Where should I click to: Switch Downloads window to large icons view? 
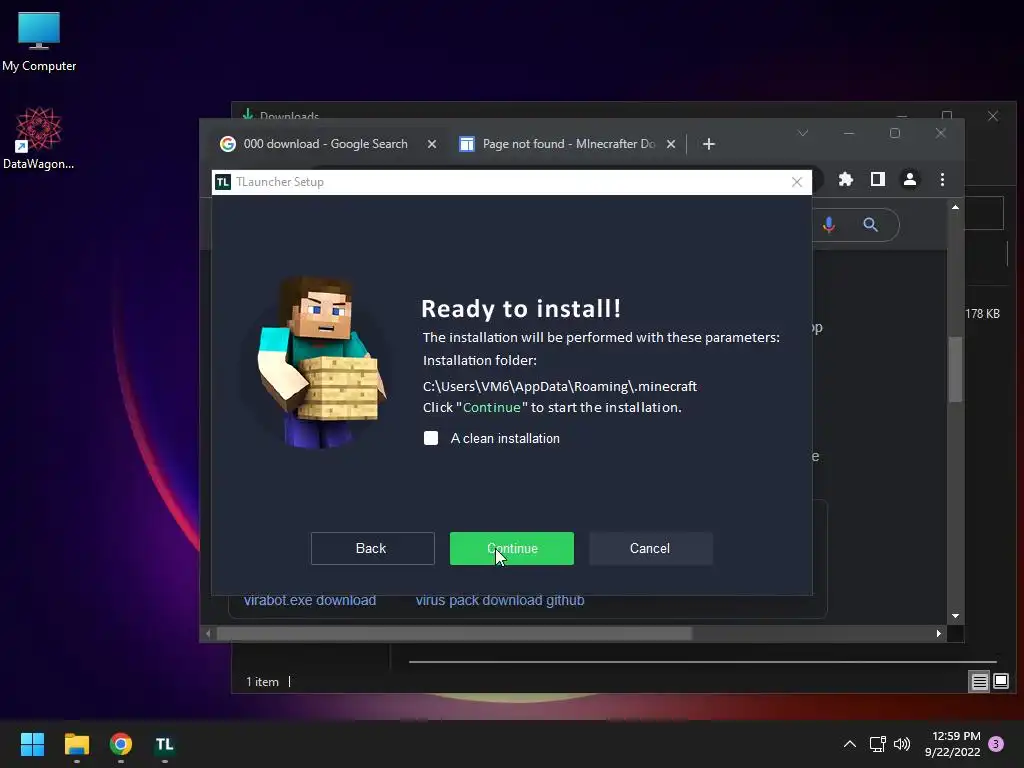tap(1000, 682)
